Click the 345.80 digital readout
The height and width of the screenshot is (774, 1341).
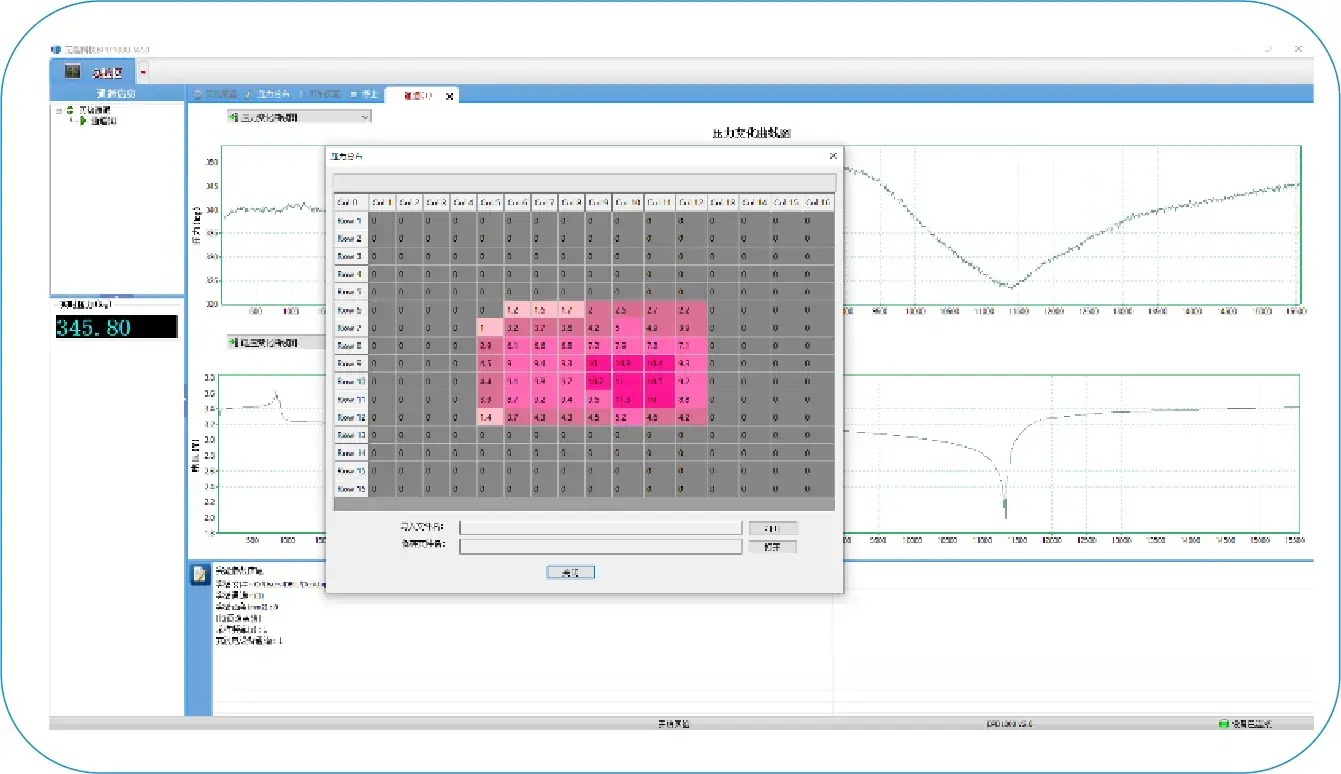[x=116, y=327]
